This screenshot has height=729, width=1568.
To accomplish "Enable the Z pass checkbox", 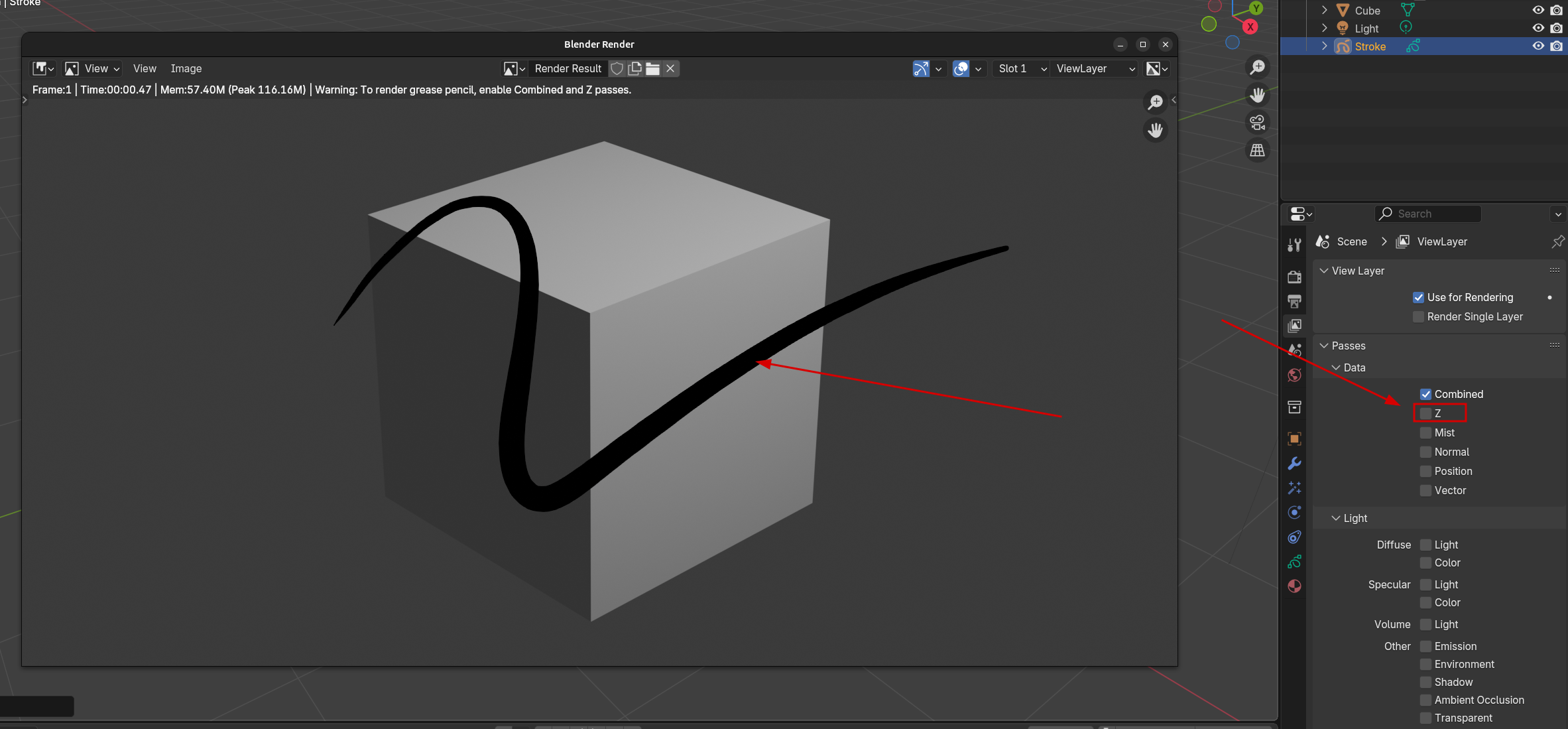I will tap(1425, 413).
